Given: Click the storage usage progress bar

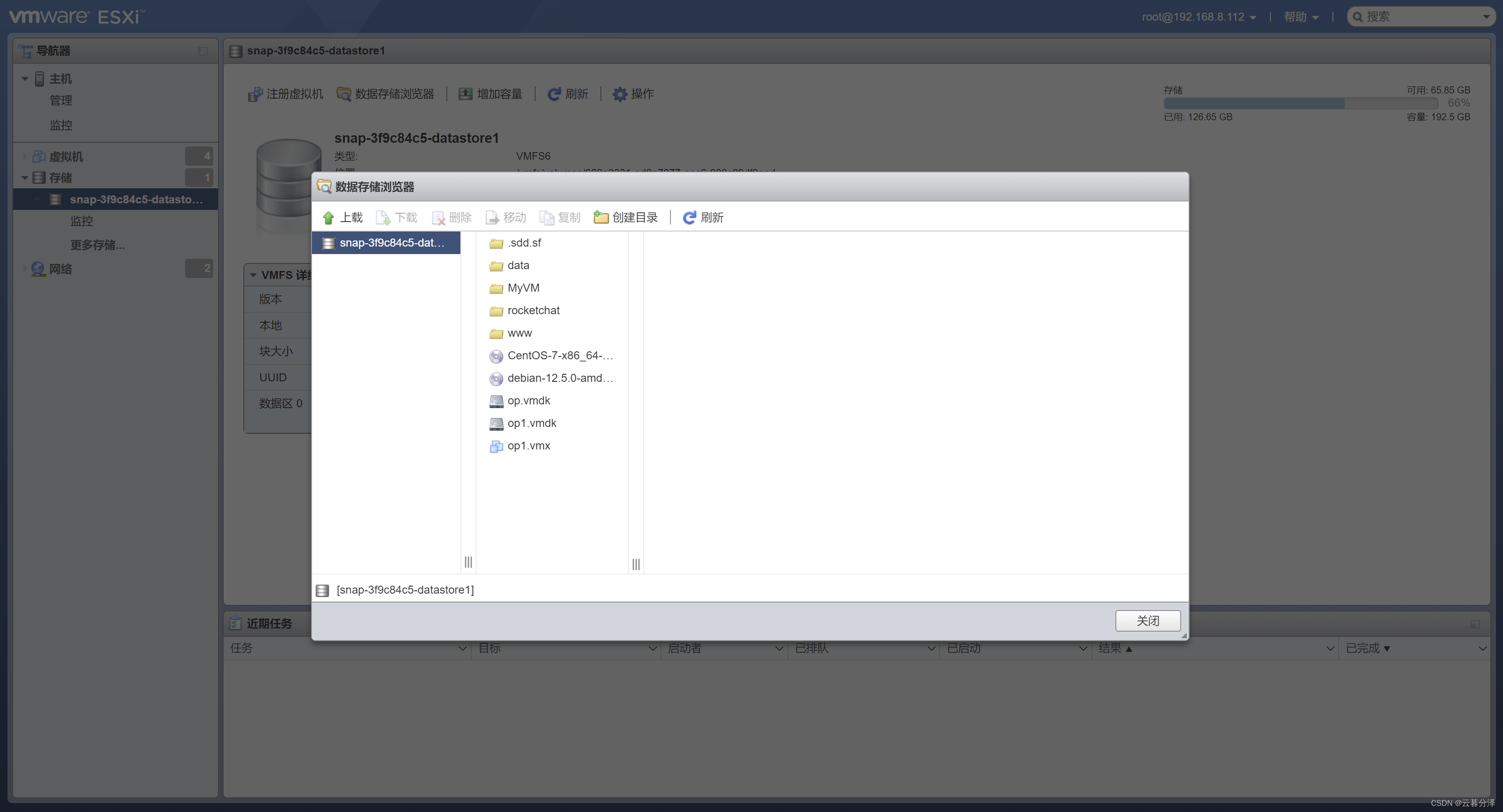Looking at the screenshot, I should click(x=1300, y=103).
